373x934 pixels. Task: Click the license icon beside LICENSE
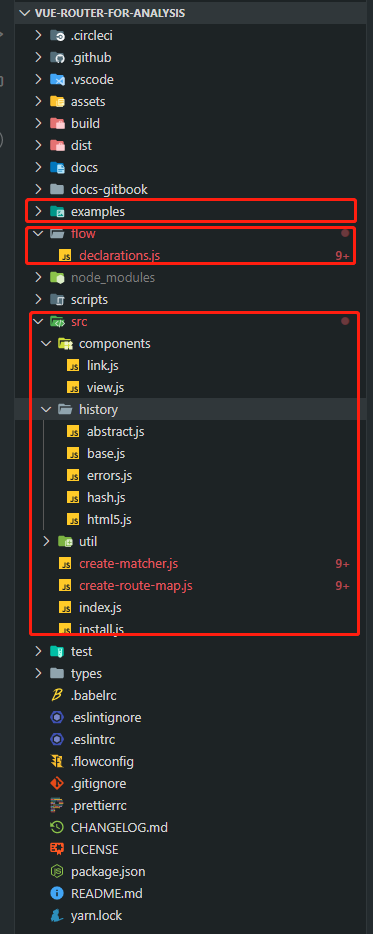tap(57, 849)
